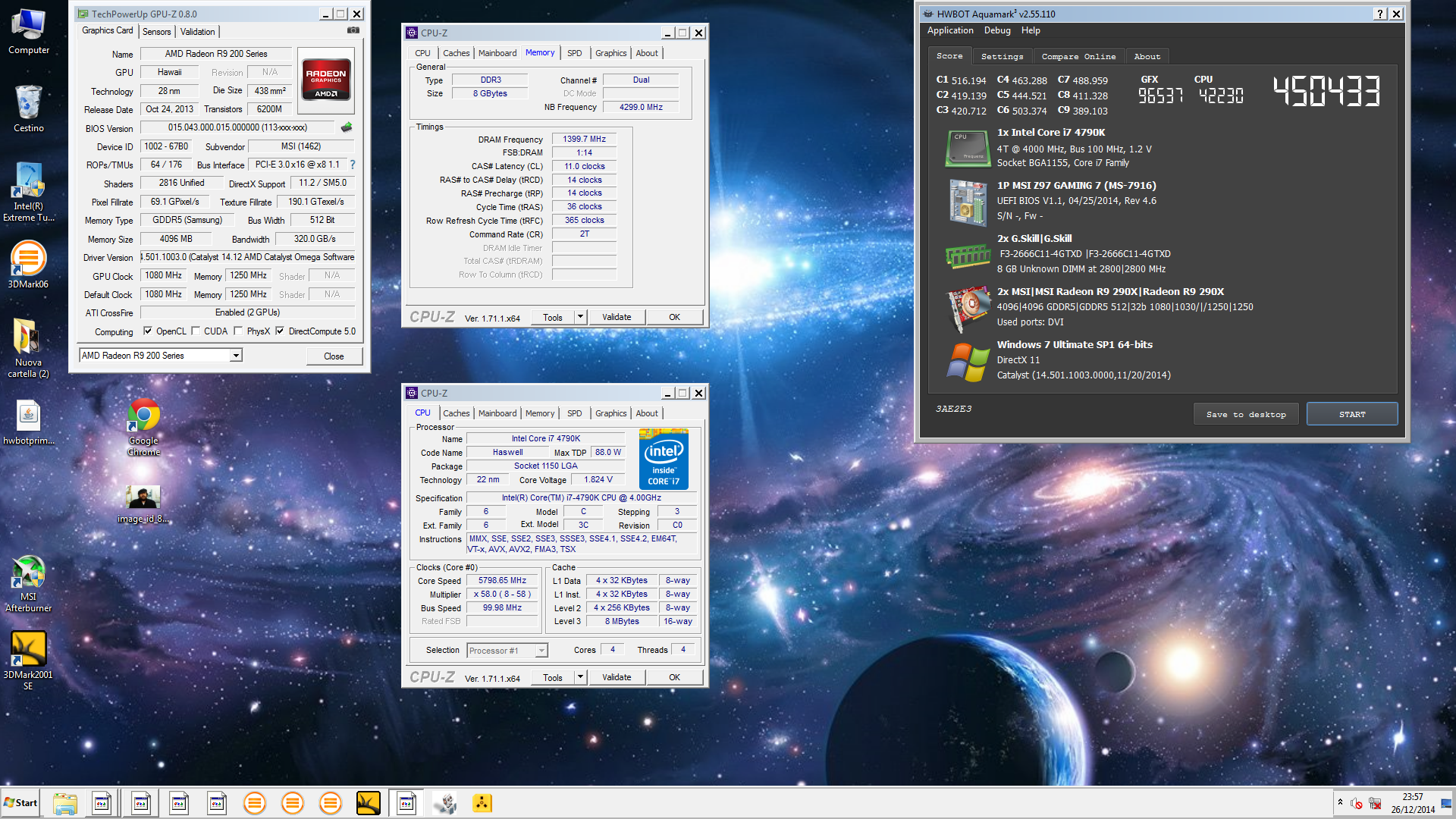Viewport: 1456px width, 819px height.
Task: Click the yellow HWBOT taskbar icon
Action: pyautogui.click(x=482, y=803)
